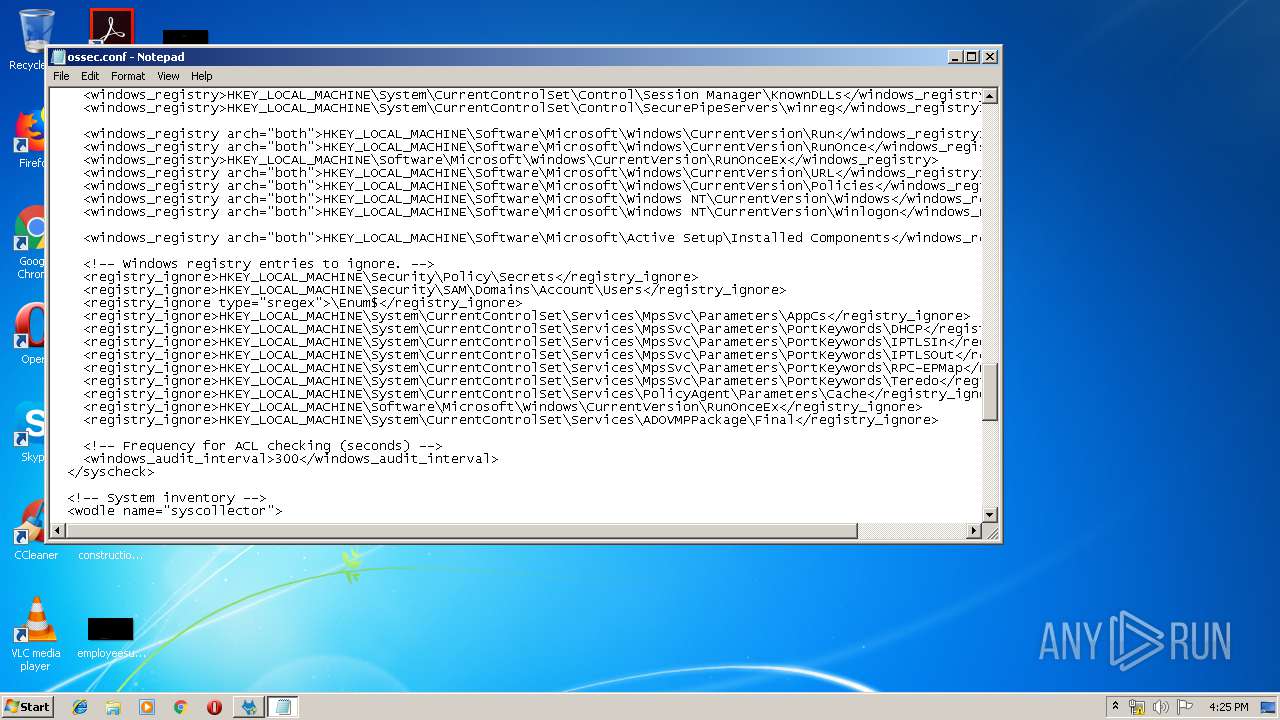Click the PolicyAgent\Parameters\Cache registry_ignore line
The image size is (1280, 720).
click(532, 394)
